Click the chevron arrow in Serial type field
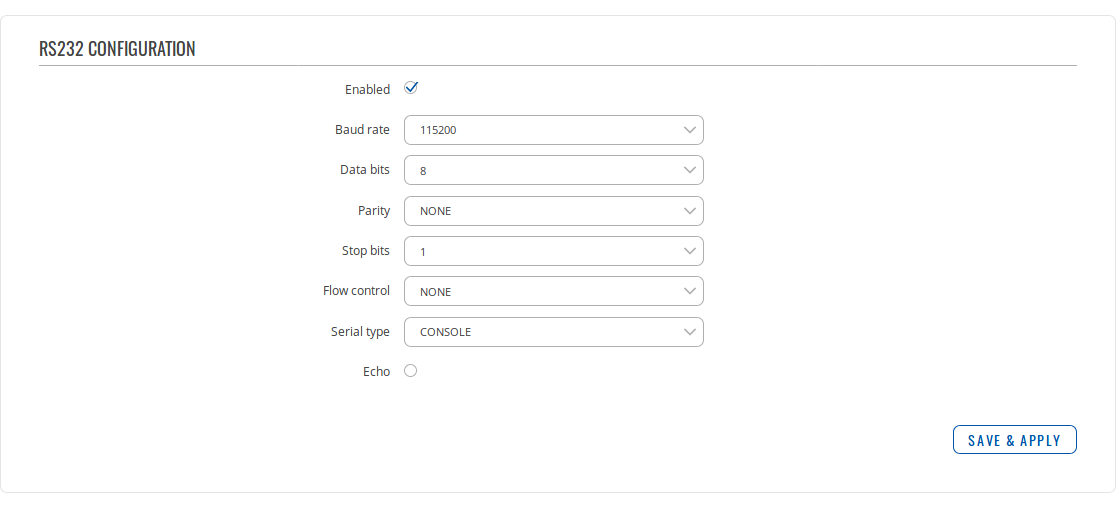 [x=689, y=332]
